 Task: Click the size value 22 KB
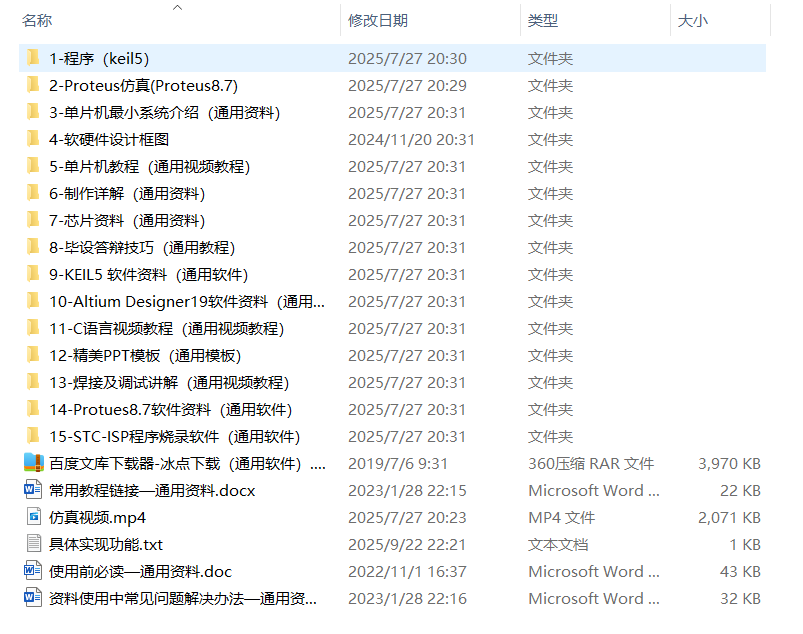pyautogui.click(x=741, y=491)
